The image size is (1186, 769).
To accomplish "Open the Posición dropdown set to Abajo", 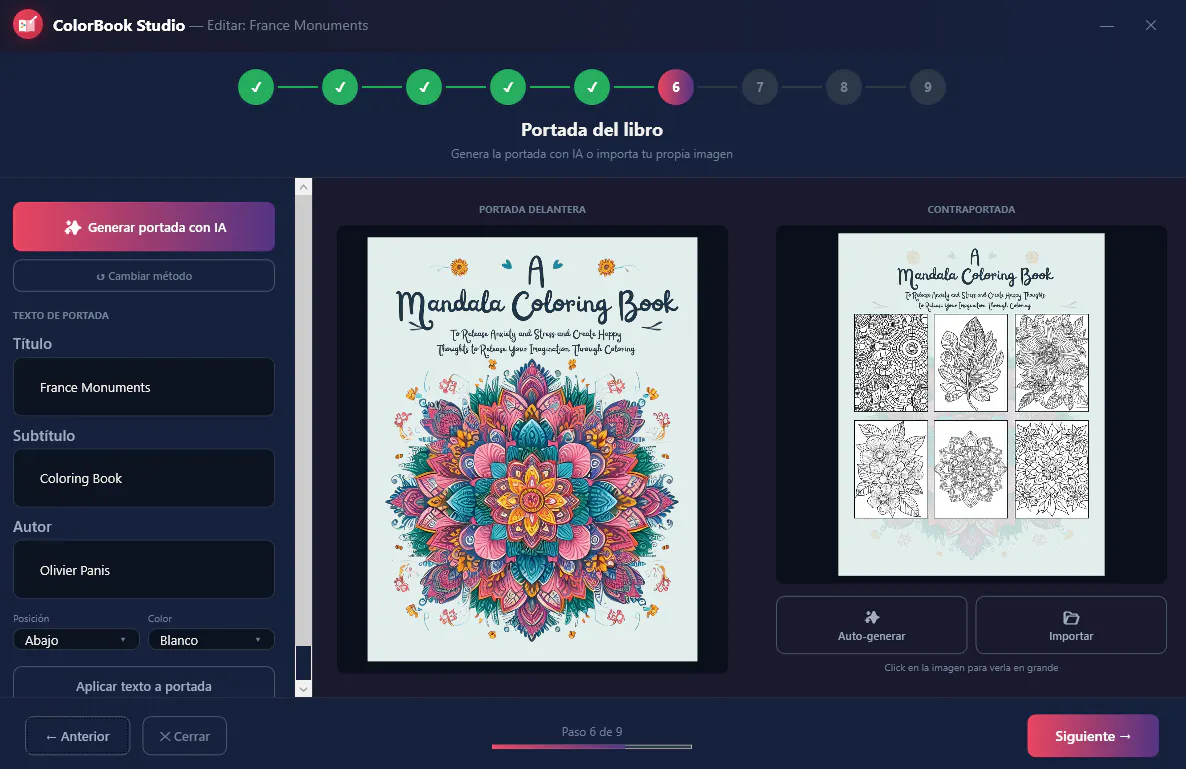I will point(76,640).
